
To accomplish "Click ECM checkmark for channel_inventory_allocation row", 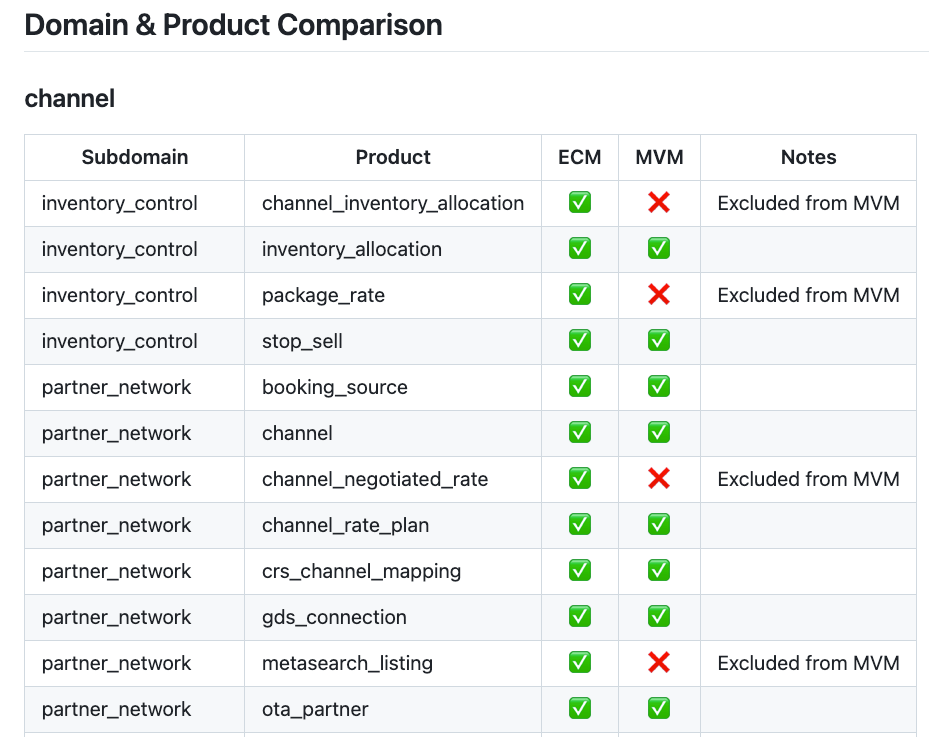I will tap(579, 203).
